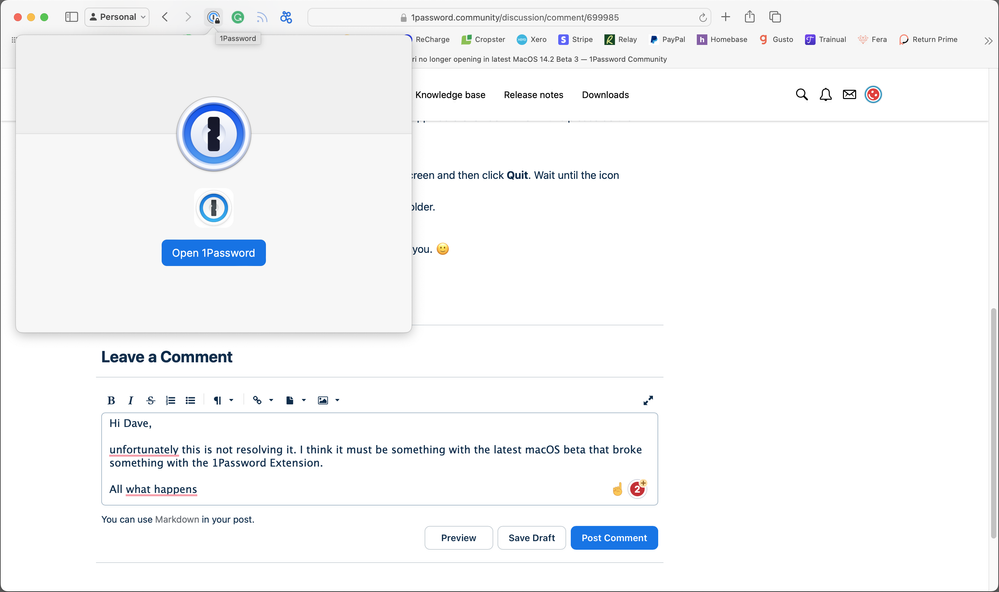Image resolution: width=999 pixels, height=592 pixels.
Task: Click the Markdown help link
Action: (176, 519)
